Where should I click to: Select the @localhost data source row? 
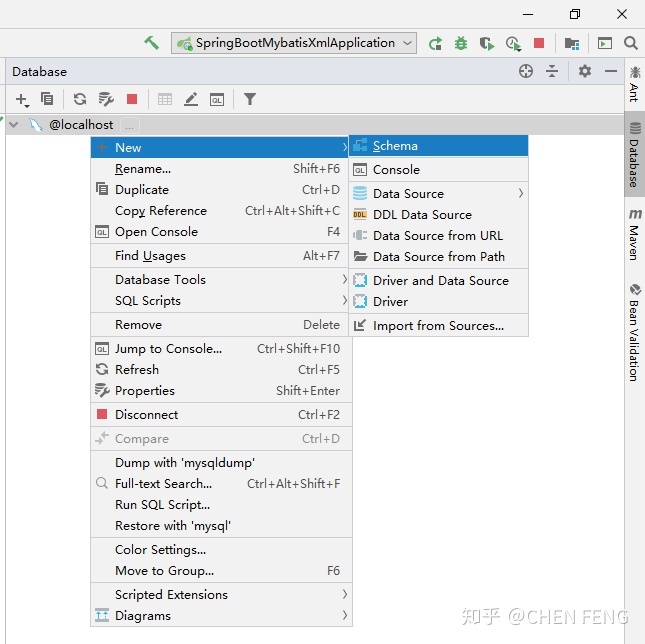(315, 125)
